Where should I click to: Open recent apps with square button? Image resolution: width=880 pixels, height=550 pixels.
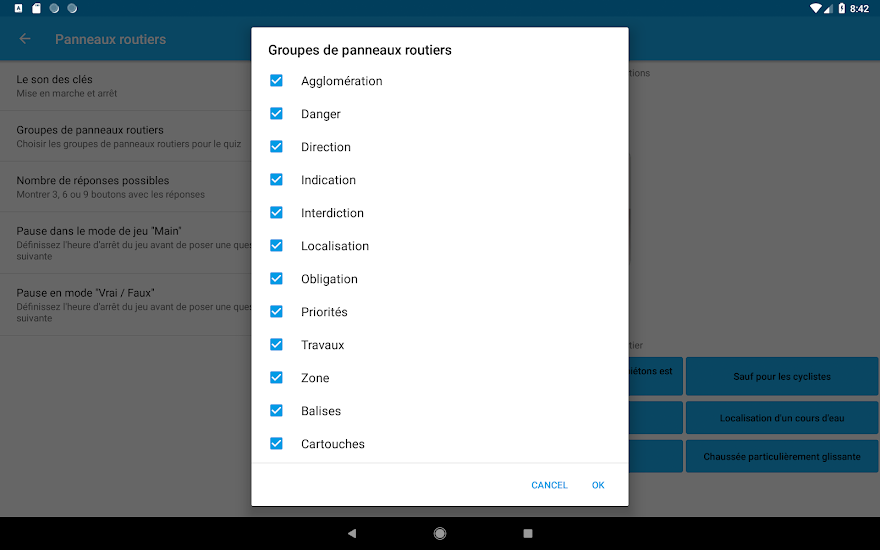pyautogui.click(x=528, y=534)
